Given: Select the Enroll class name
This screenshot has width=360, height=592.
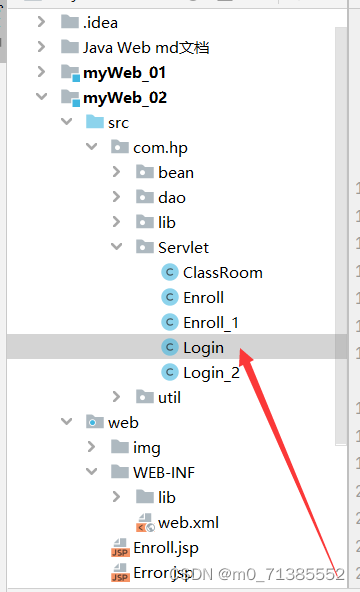Looking at the screenshot, I should click(203, 298).
